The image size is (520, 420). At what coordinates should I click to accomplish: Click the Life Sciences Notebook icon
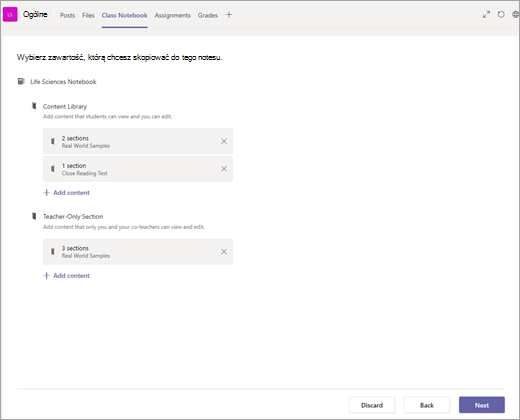21,81
